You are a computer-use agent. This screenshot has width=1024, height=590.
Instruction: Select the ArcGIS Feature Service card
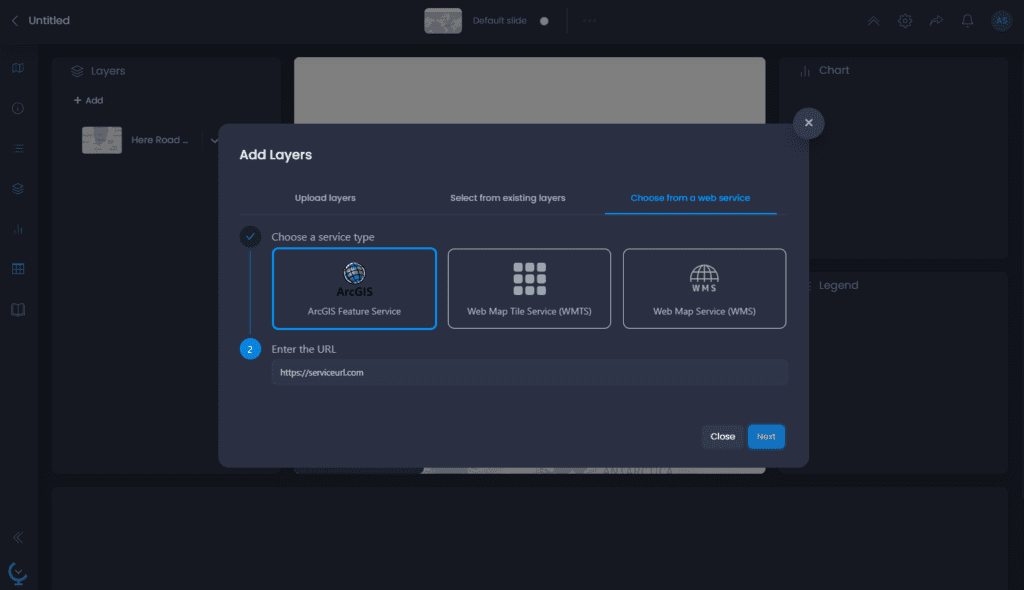tap(354, 288)
